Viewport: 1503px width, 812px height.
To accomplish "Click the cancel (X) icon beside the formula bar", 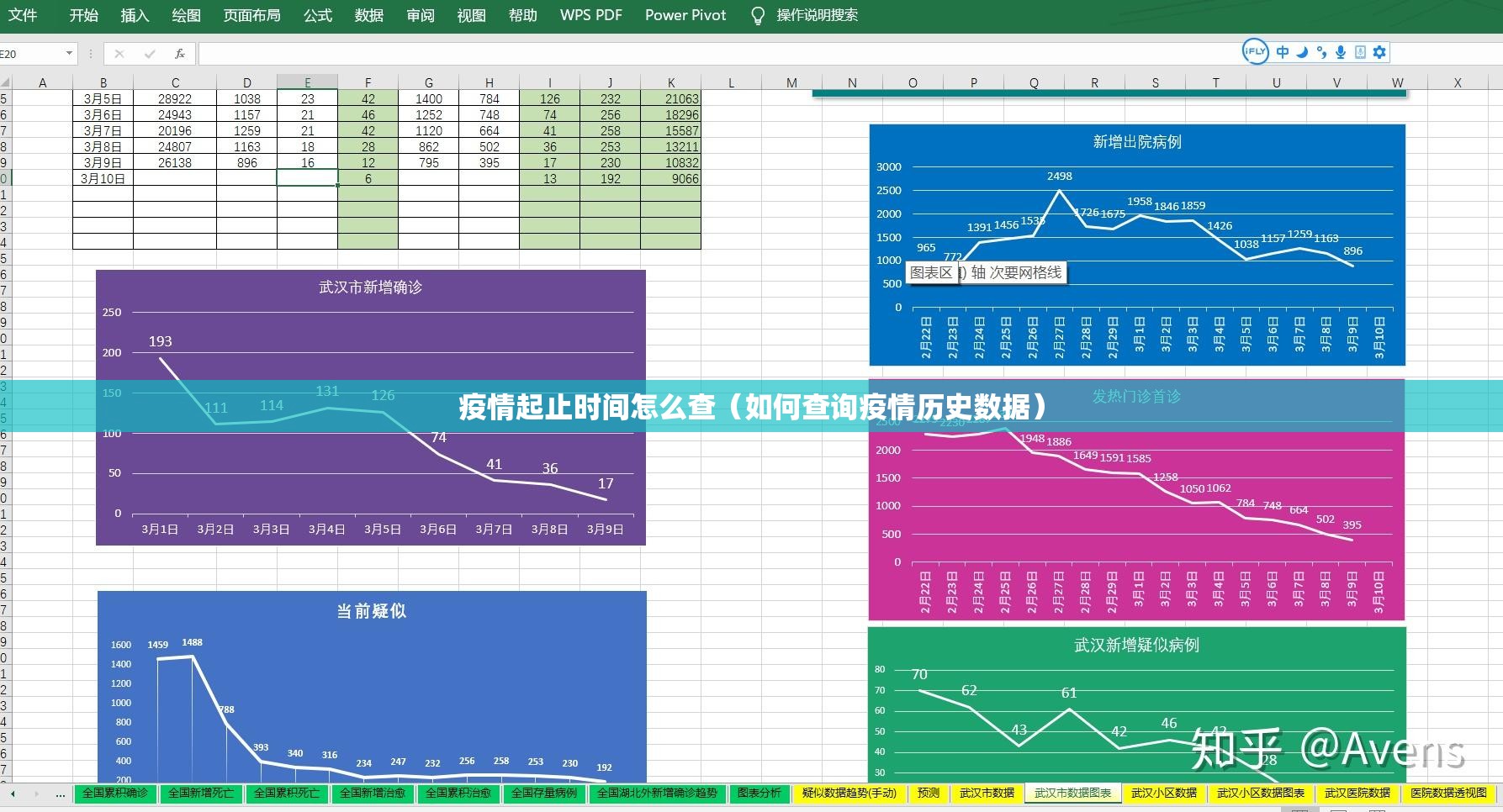I will tap(119, 52).
